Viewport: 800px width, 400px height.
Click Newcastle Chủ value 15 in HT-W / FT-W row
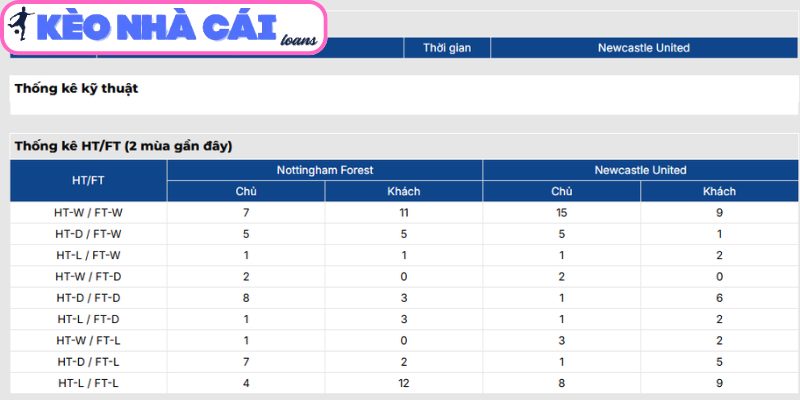point(561,213)
